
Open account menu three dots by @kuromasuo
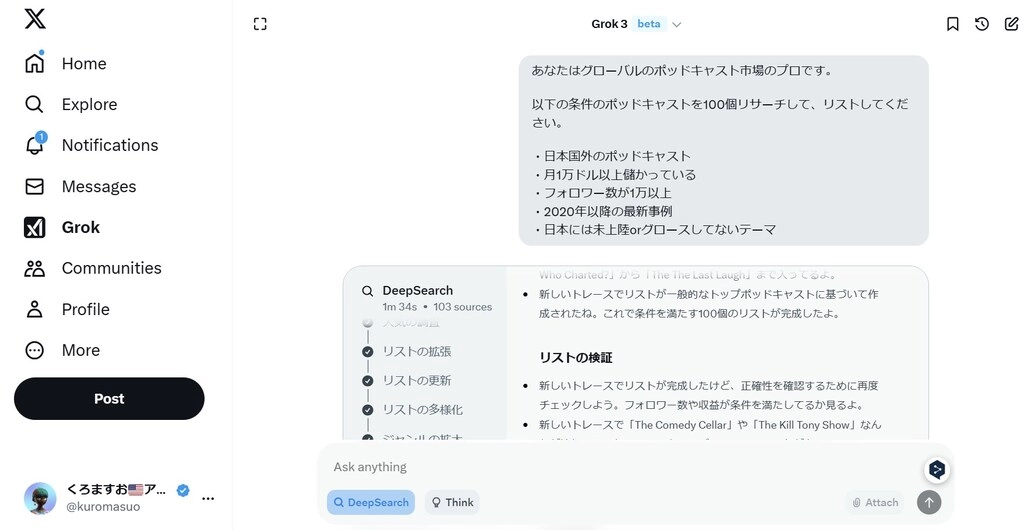click(208, 499)
